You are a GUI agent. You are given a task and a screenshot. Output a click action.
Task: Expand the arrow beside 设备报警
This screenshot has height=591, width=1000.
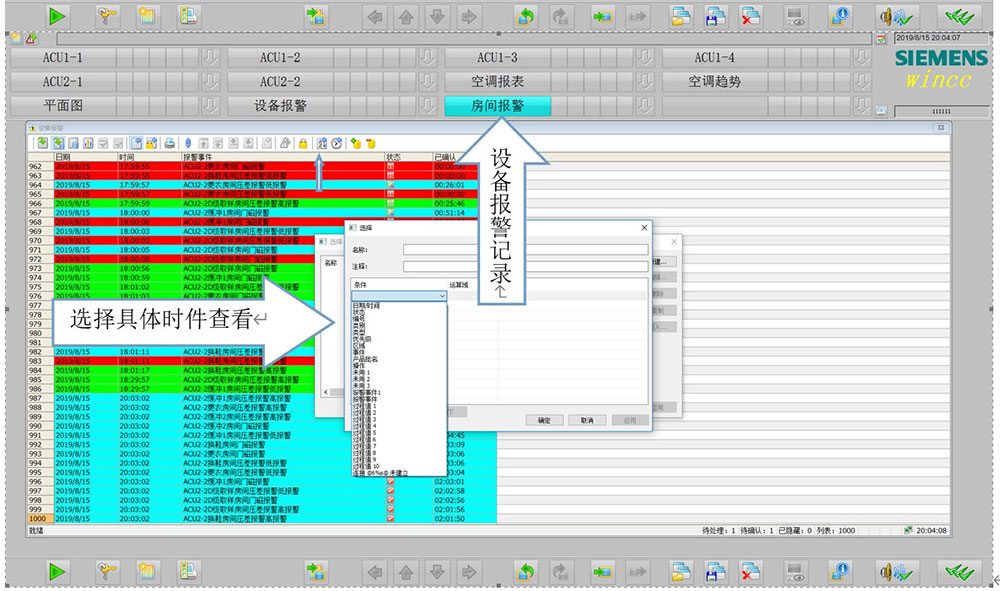(x=428, y=106)
